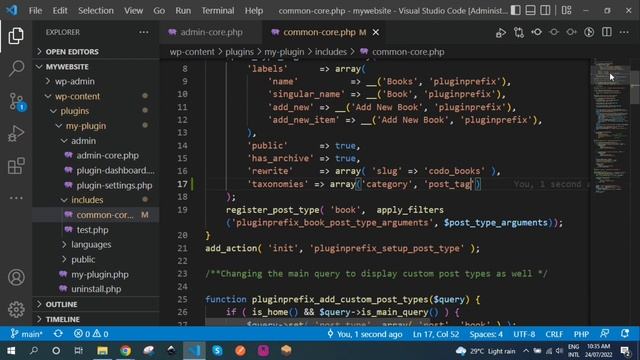The height and width of the screenshot is (360, 640).
Task: Open the Accounts menu
Action: point(16,277)
